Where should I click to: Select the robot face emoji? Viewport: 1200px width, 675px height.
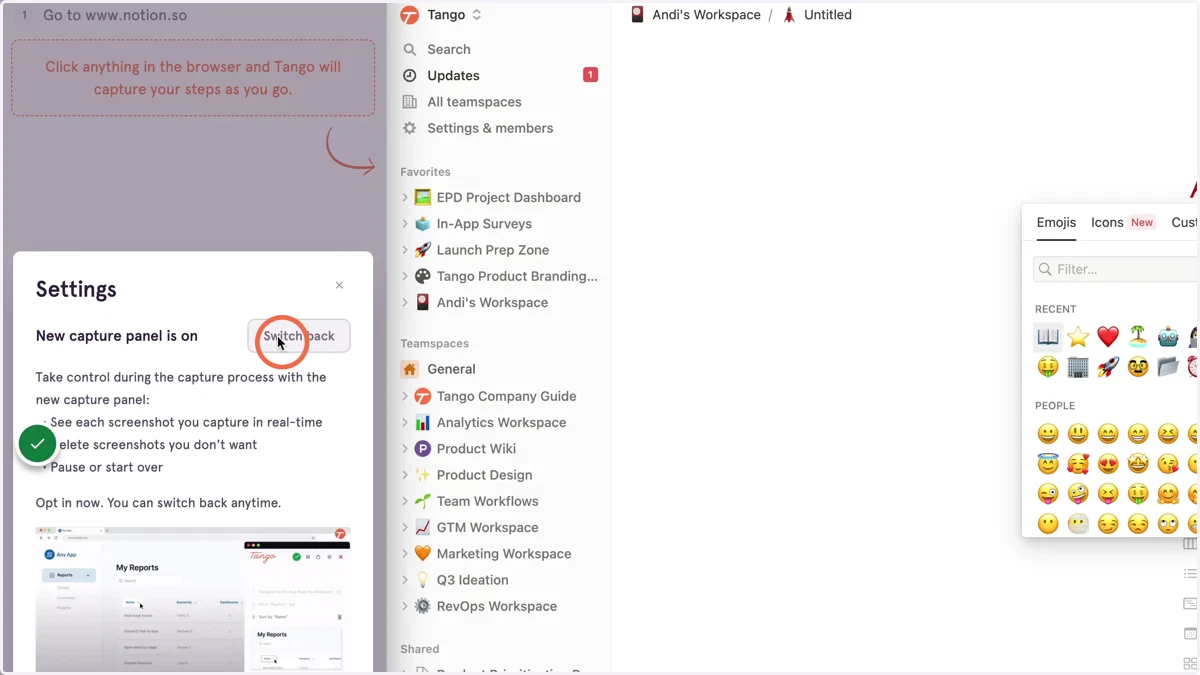coord(1168,337)
